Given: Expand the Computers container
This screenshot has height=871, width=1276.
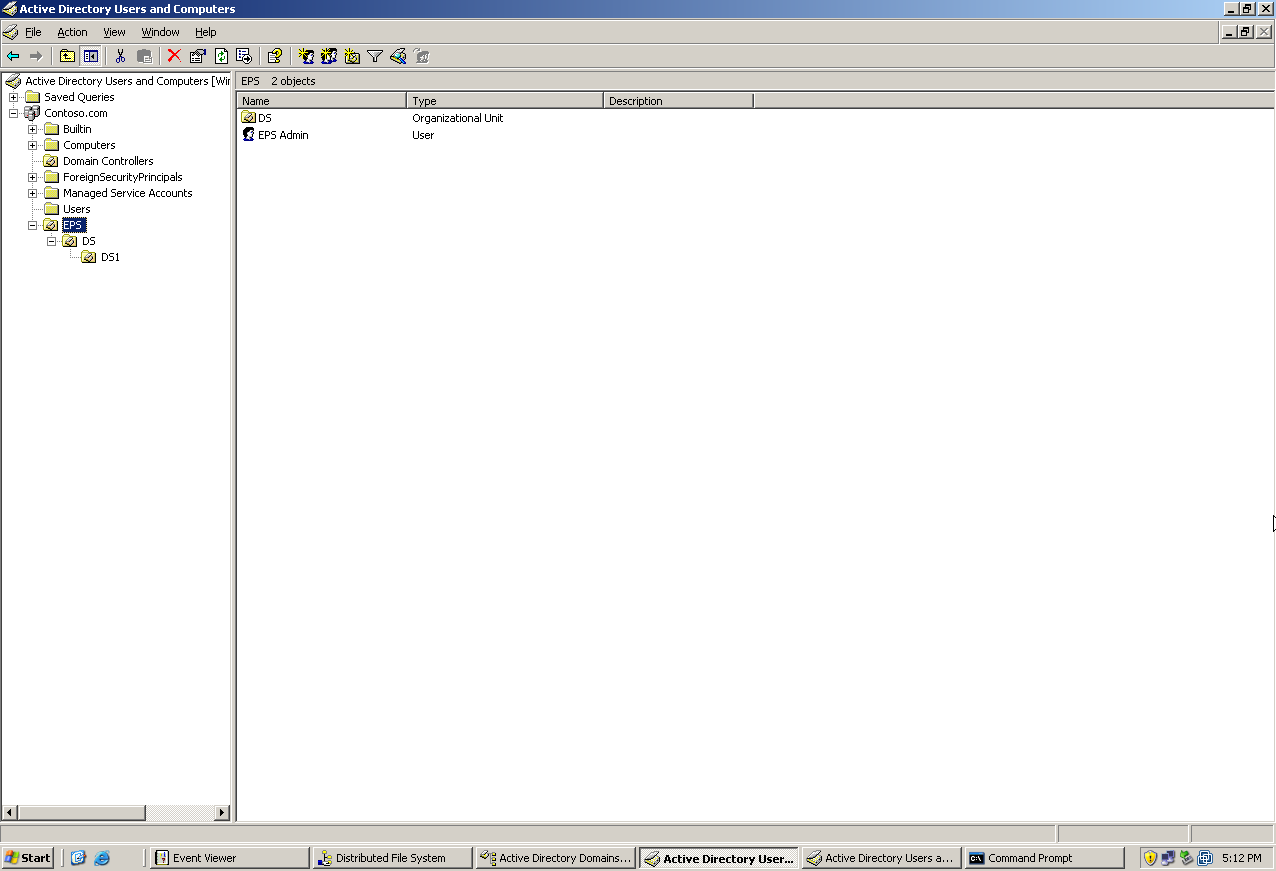Looking at the screenshot, I should (32, 145).
